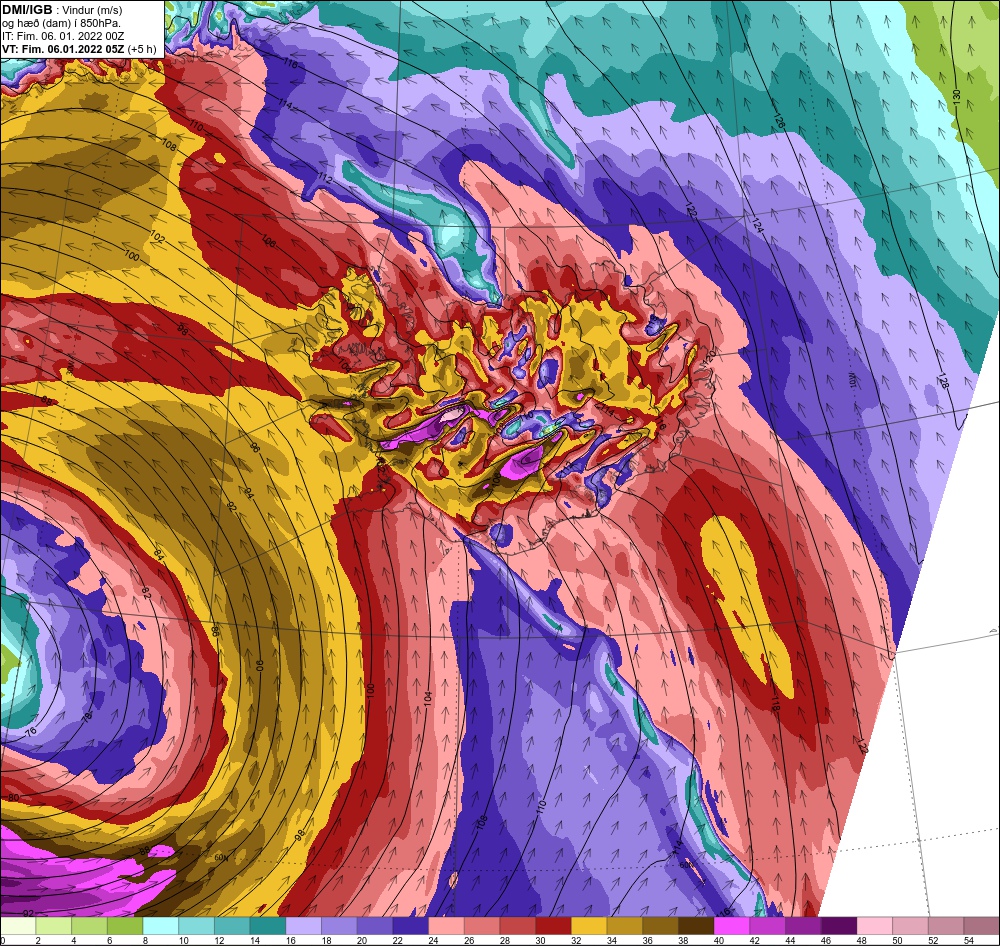Click the '80' height contour label
1000x946 pixels.
point(13,798)
